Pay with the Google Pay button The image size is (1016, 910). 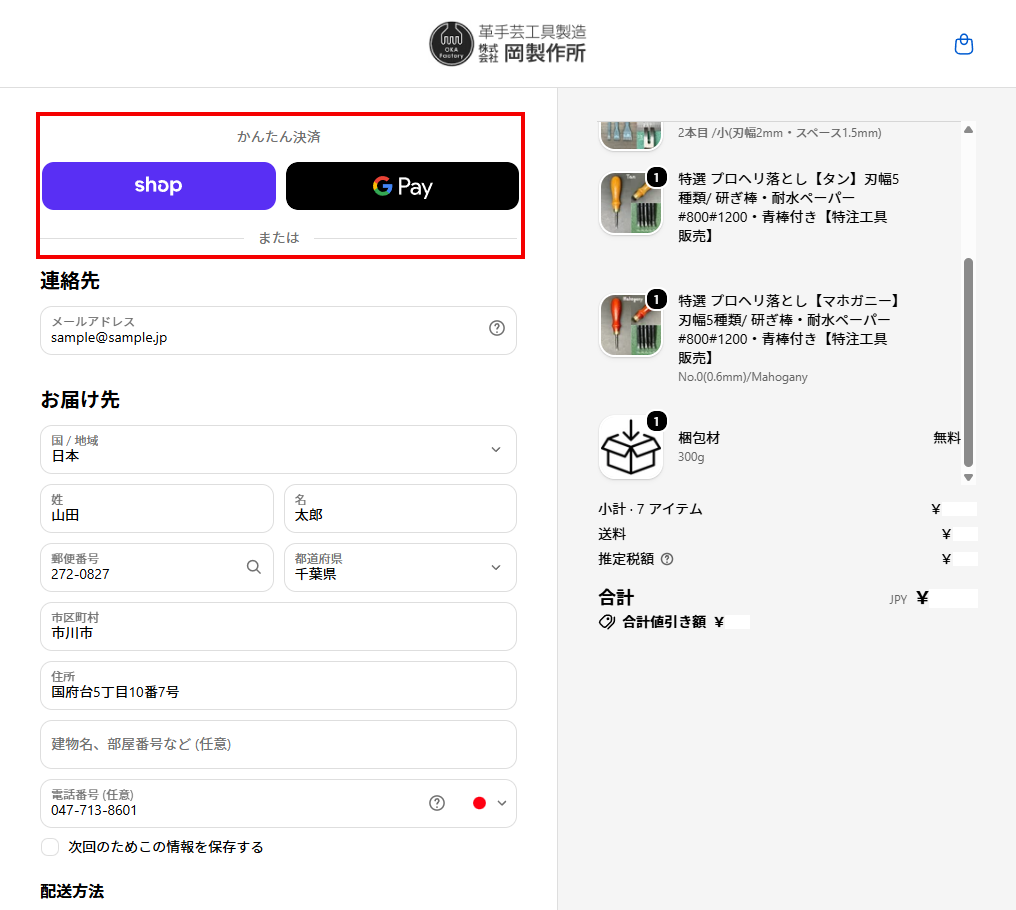[402, 186]
